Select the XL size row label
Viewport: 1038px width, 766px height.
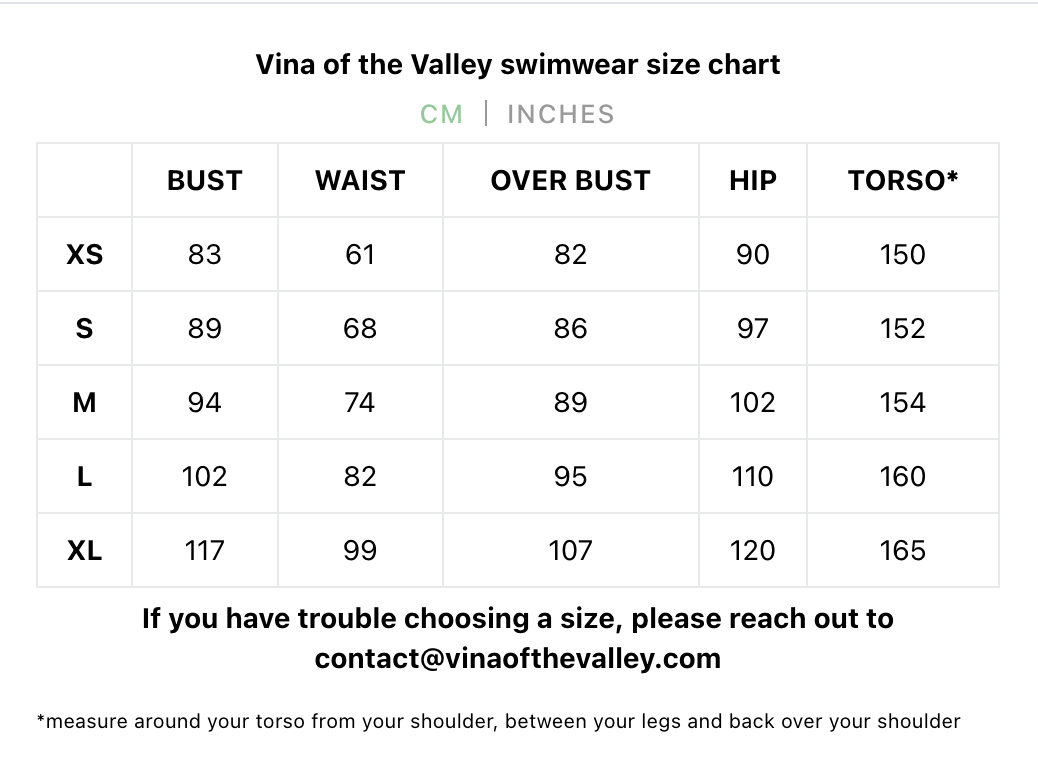click(x=85, y=551)
